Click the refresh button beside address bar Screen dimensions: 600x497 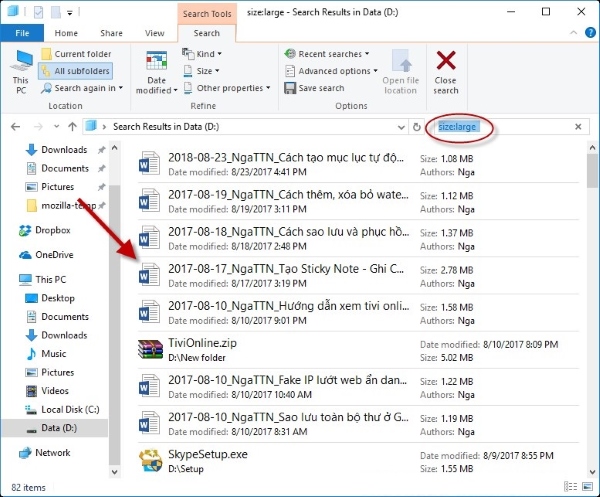click(416, 127)
